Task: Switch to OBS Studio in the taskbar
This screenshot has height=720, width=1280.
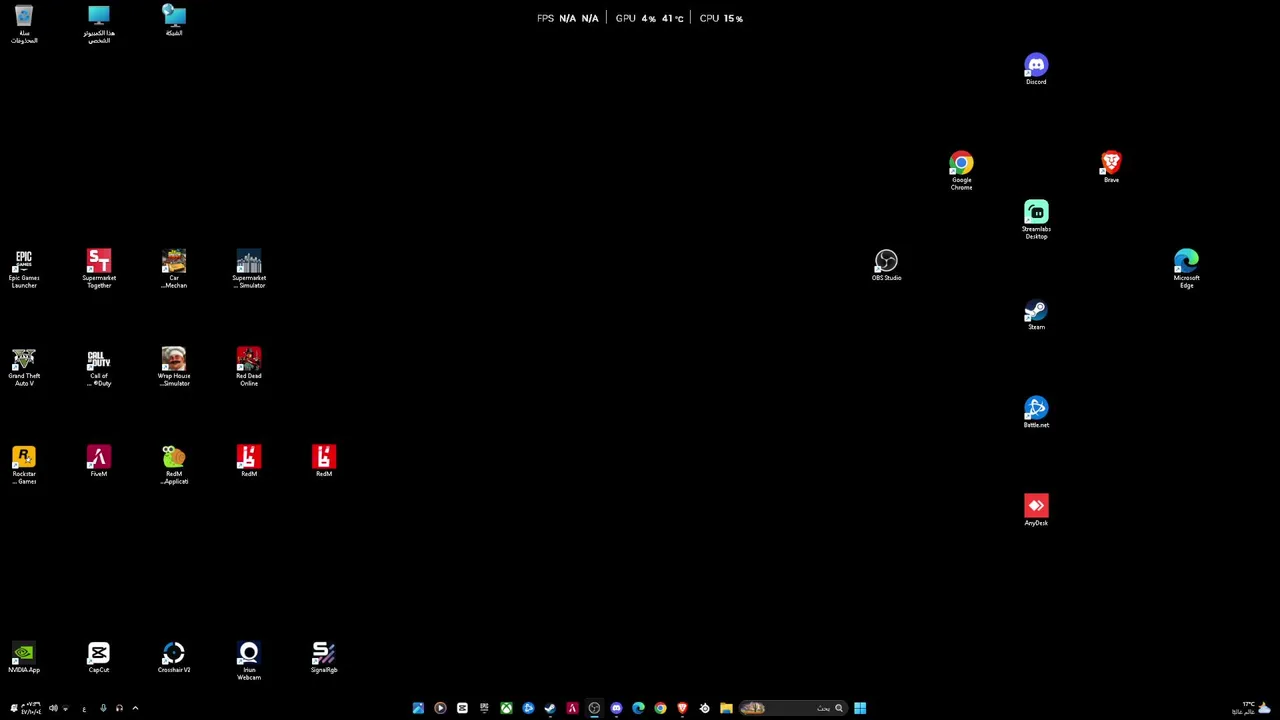Action: 594,708
